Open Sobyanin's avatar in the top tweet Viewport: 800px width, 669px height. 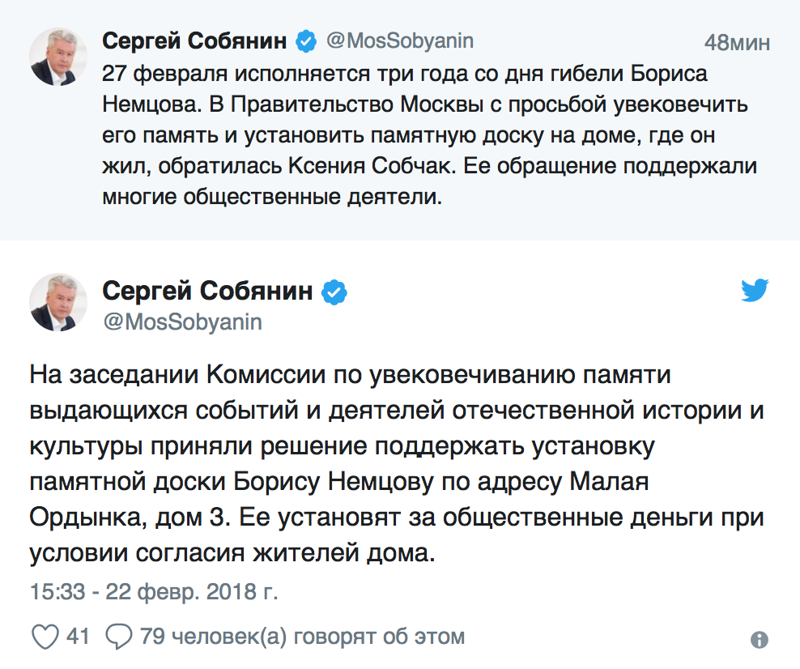tap(59, 57)
